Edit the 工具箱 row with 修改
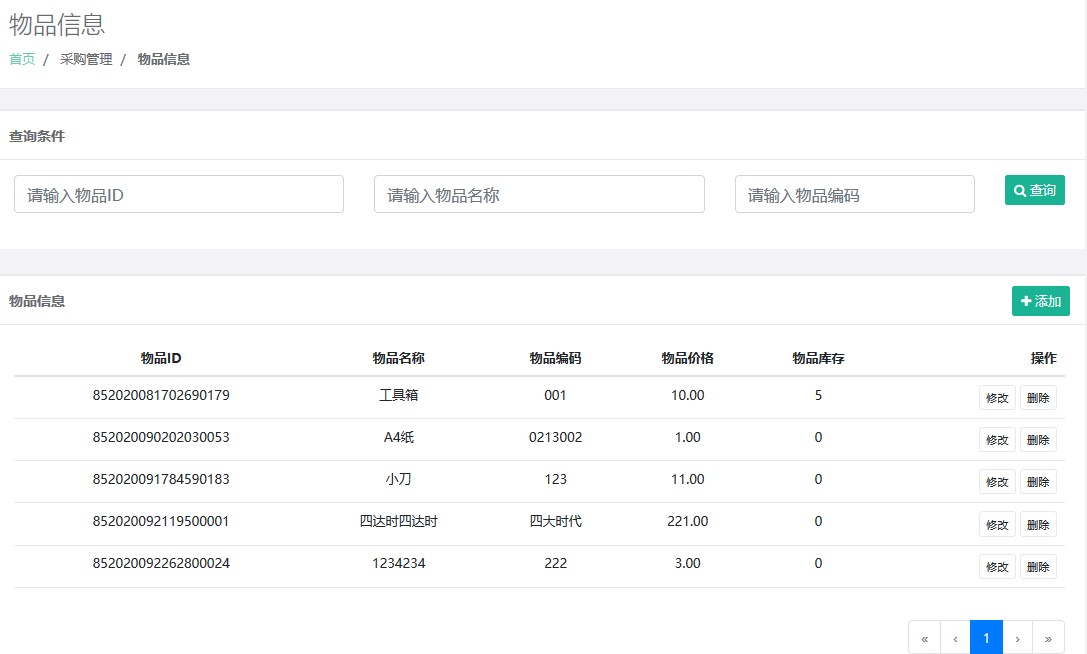This screenshot has width=1087, height=654. pos(997,398)
